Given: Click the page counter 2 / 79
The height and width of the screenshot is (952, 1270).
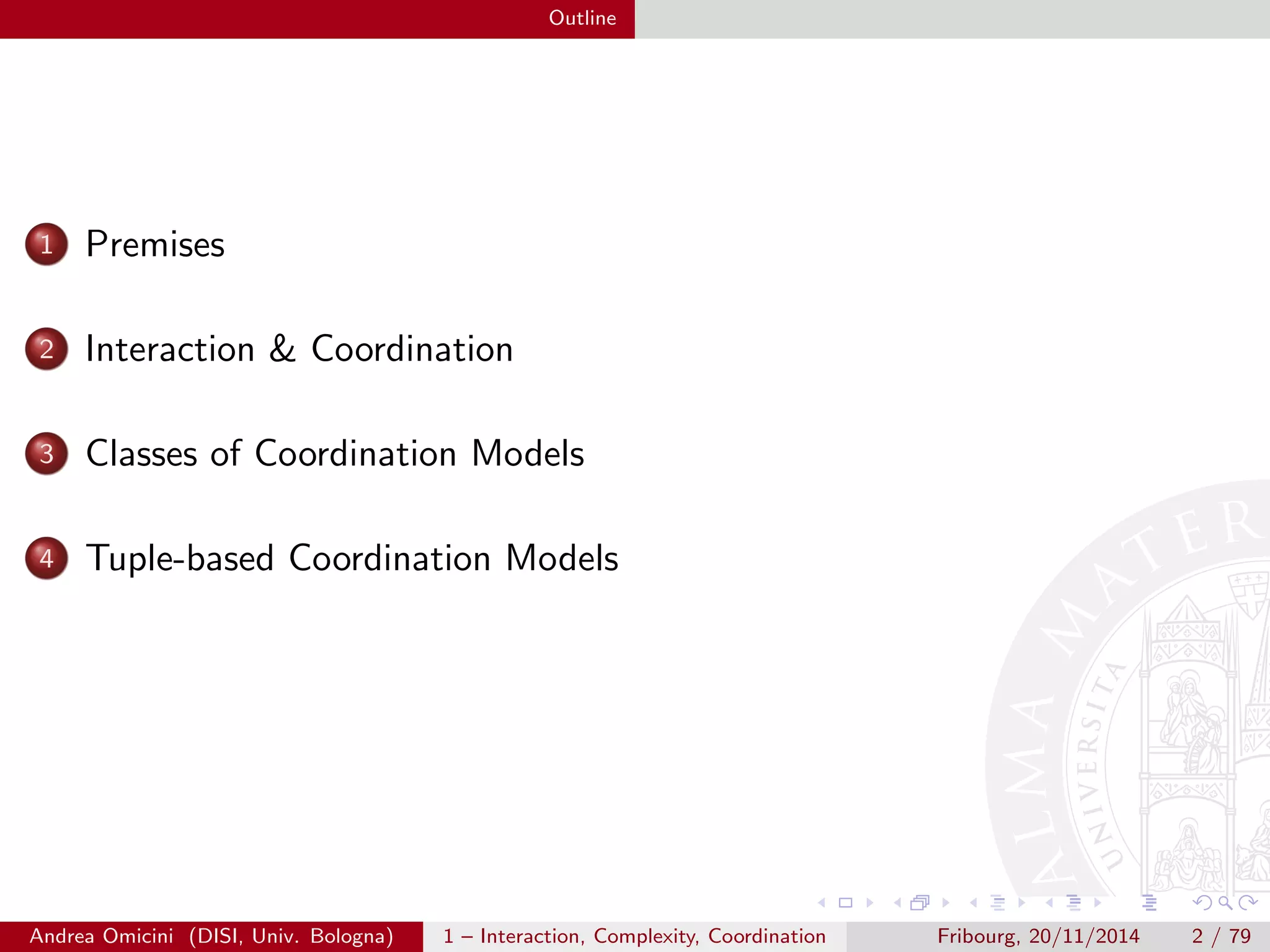Looking at the screenshot, I should pos(1220,936).
